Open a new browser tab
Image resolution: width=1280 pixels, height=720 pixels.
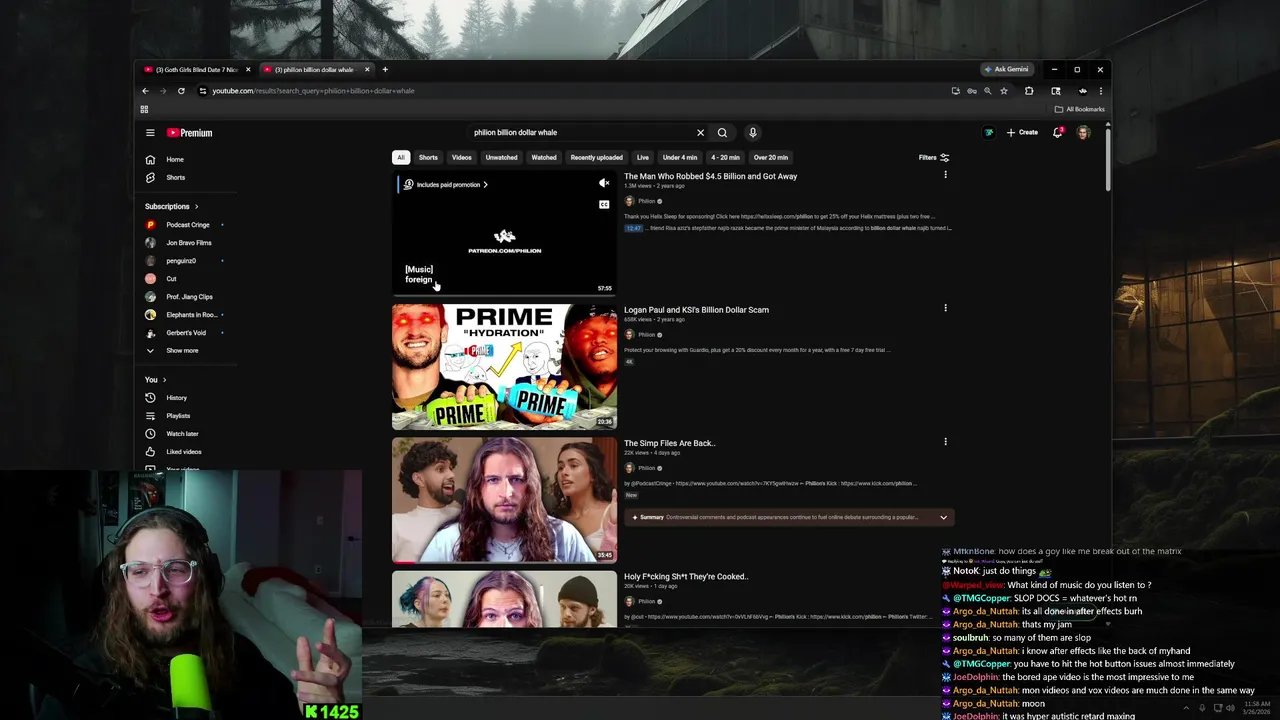(x=385, y=70)
